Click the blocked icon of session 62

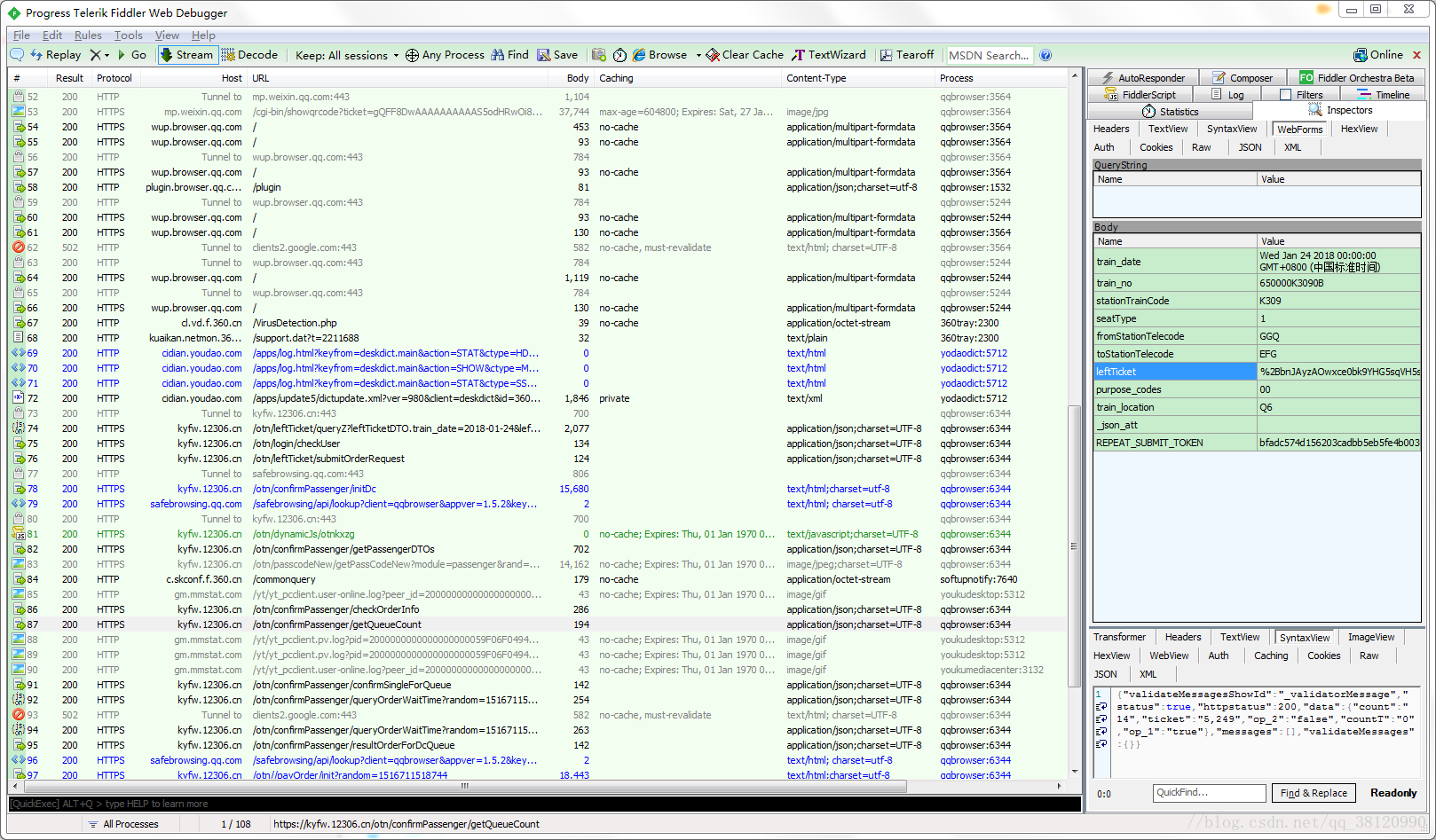pos(18,248)
